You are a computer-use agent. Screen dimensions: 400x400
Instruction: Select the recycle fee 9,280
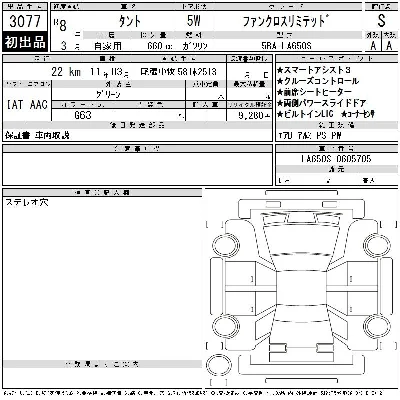[254, 115]
